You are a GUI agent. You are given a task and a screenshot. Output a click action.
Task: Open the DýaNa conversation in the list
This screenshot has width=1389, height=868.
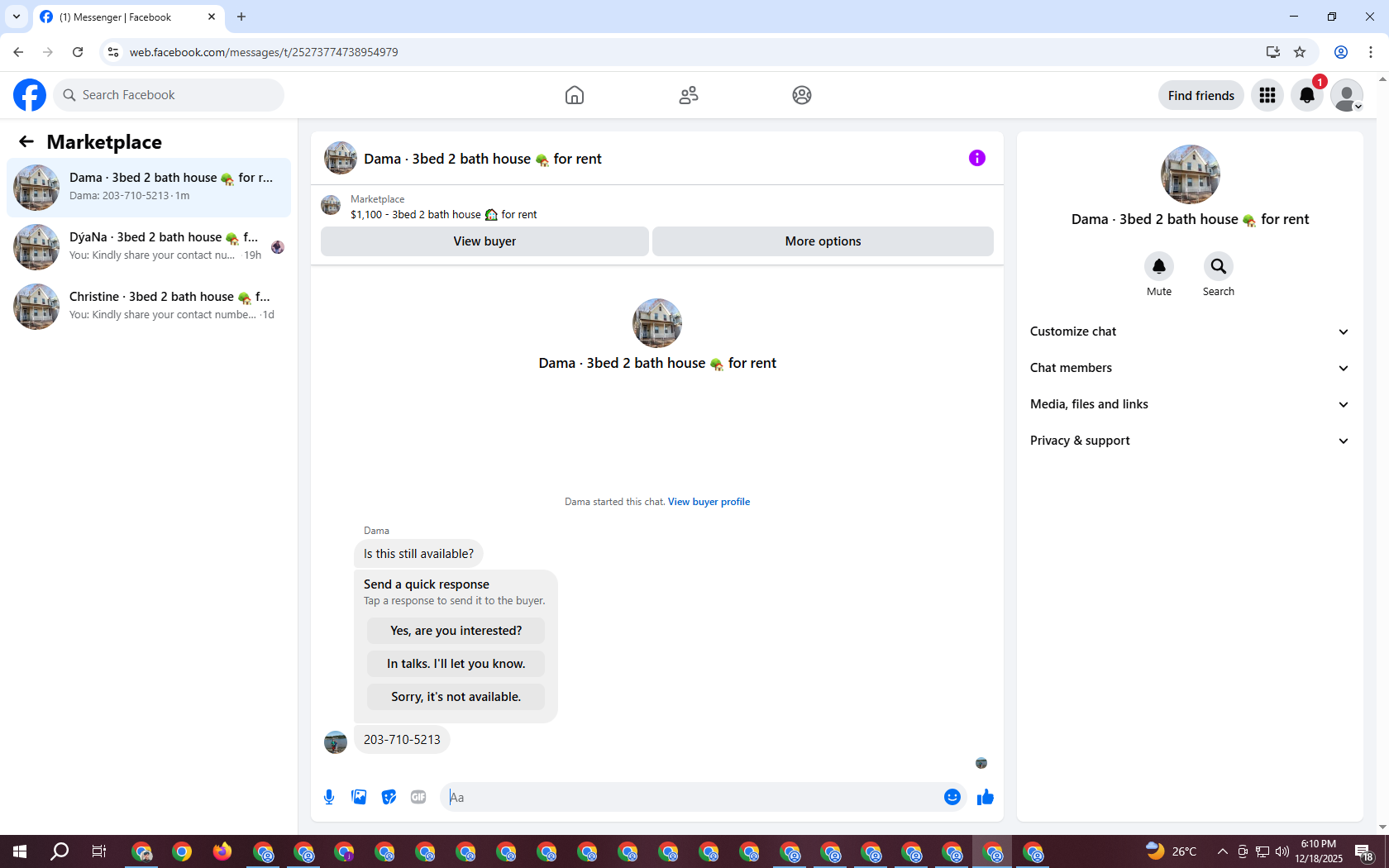149,247
